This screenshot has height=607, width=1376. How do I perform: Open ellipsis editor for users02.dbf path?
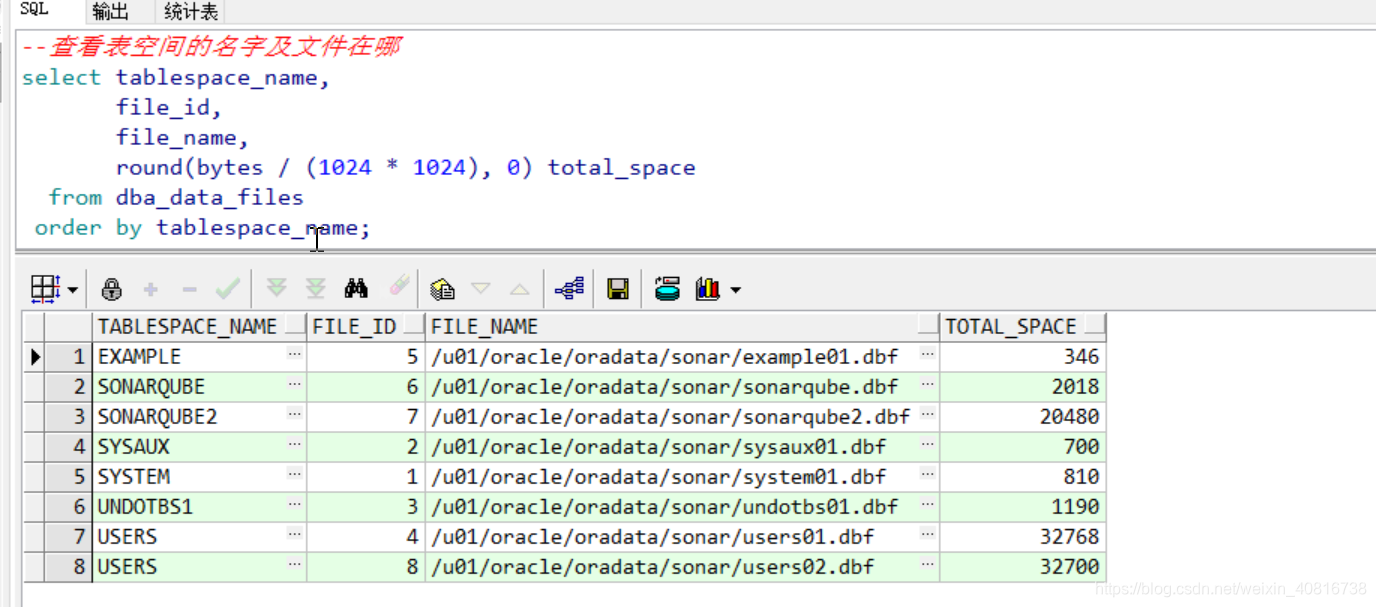[x=928, y=565]
